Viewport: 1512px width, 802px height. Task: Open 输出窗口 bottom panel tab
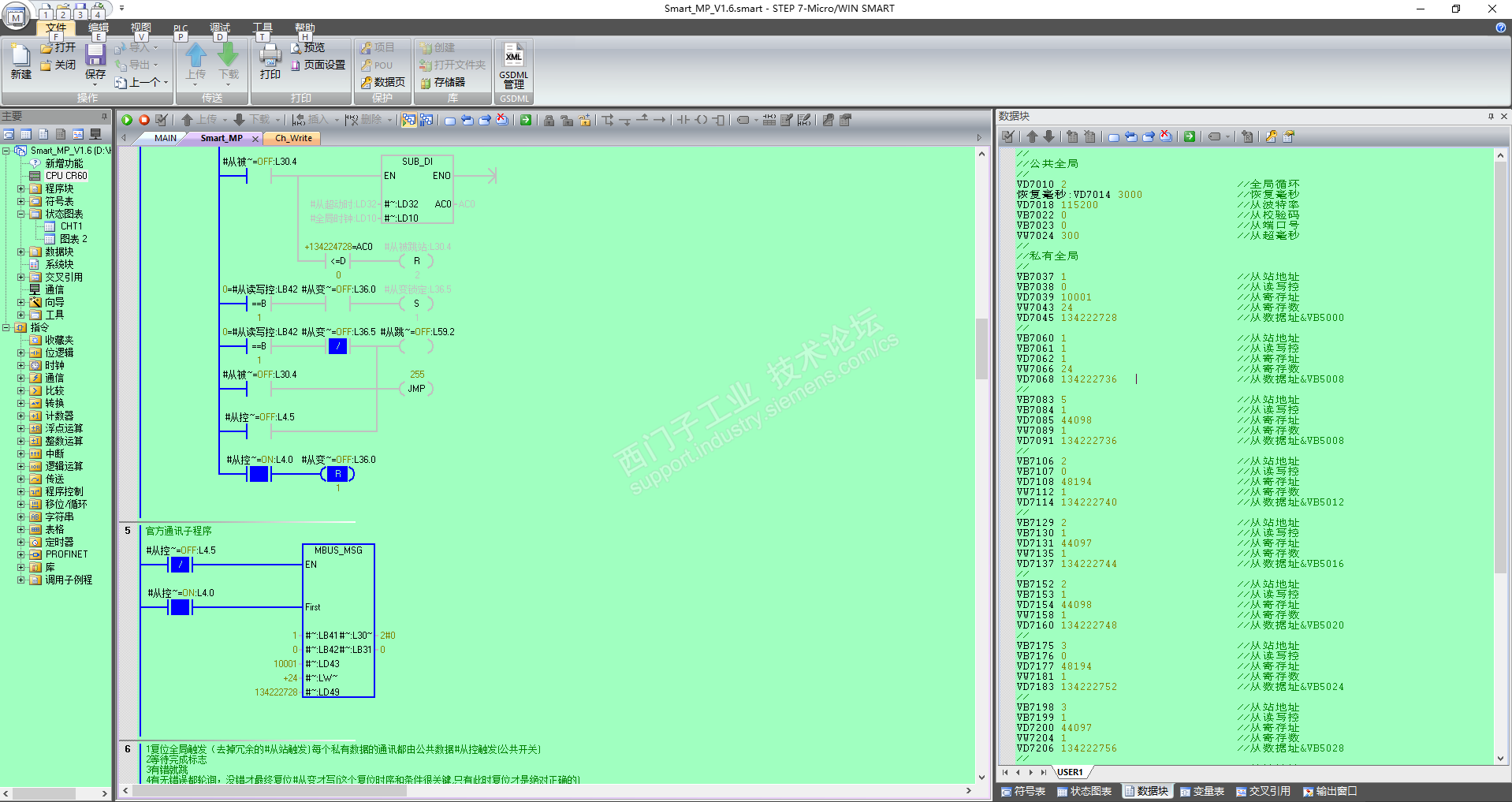point(1331,792)
